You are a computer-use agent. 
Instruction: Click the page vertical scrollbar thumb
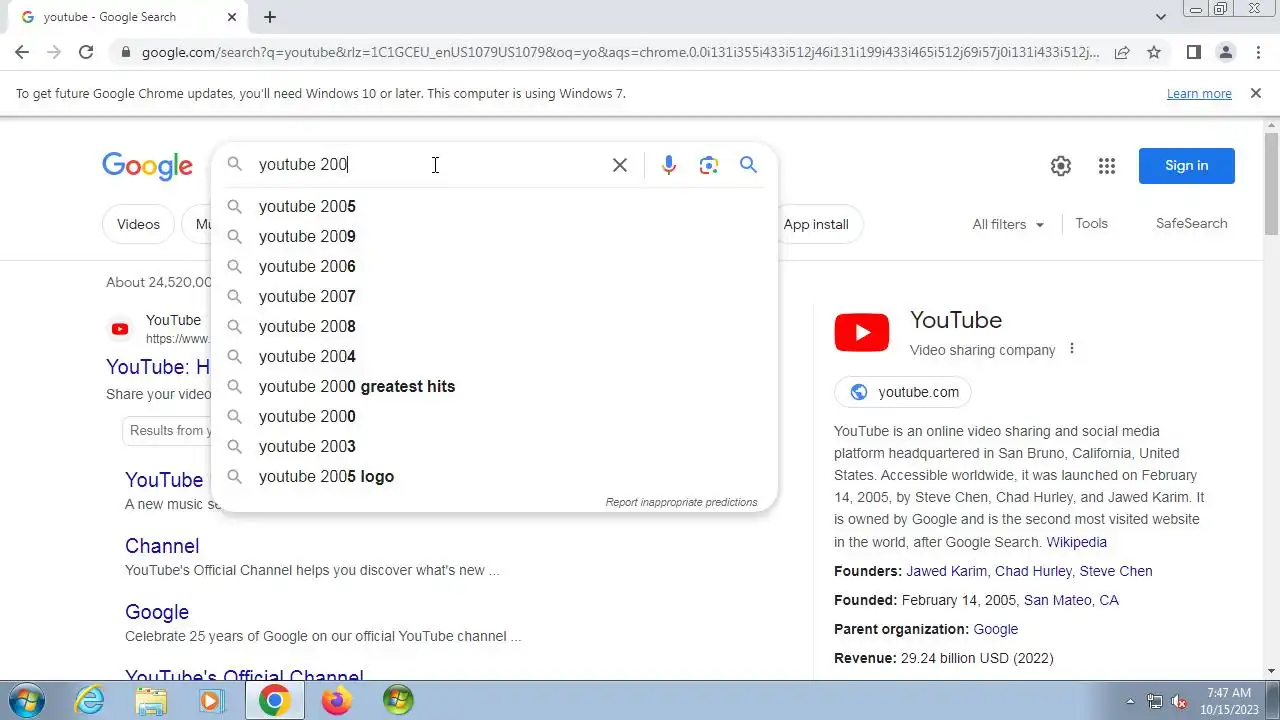point(1271,185)
